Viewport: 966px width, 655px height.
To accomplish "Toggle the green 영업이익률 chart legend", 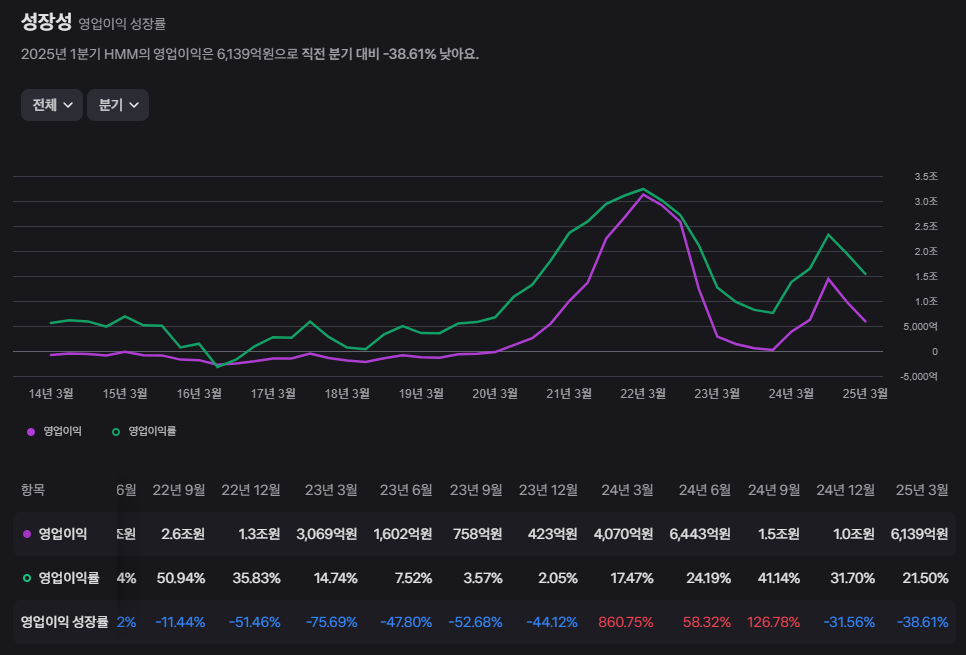I will 144,431.
